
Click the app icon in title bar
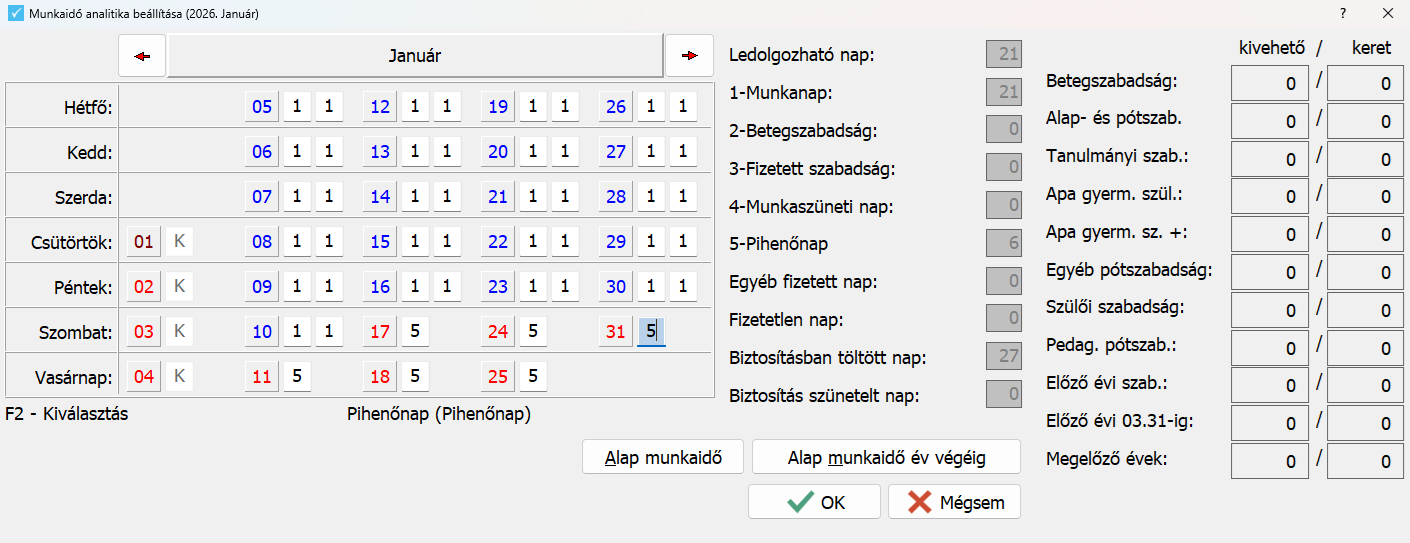click(x=15, y=13)
